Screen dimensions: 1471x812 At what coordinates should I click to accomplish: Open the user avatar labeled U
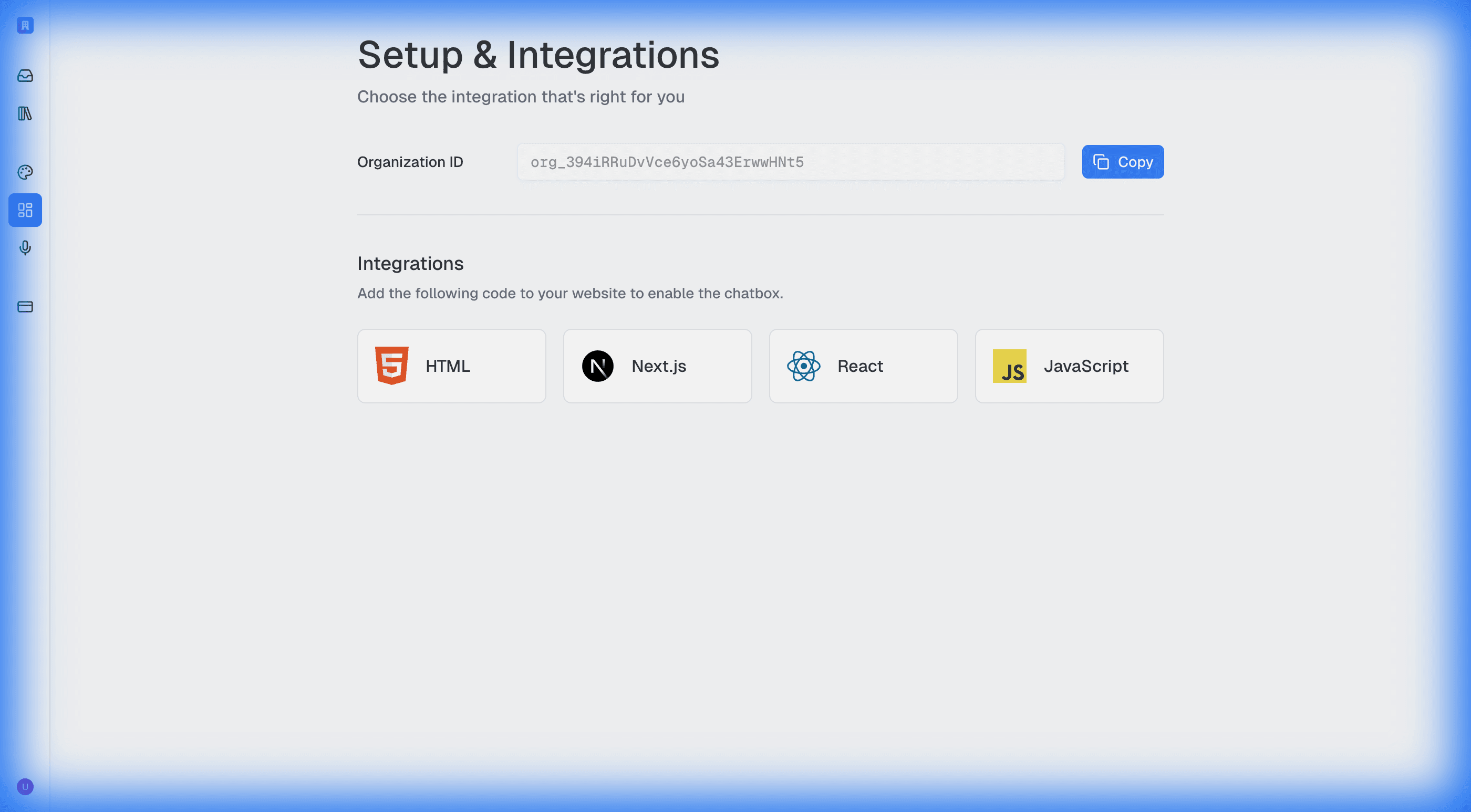pyautogui.click(x=25, y=786)
